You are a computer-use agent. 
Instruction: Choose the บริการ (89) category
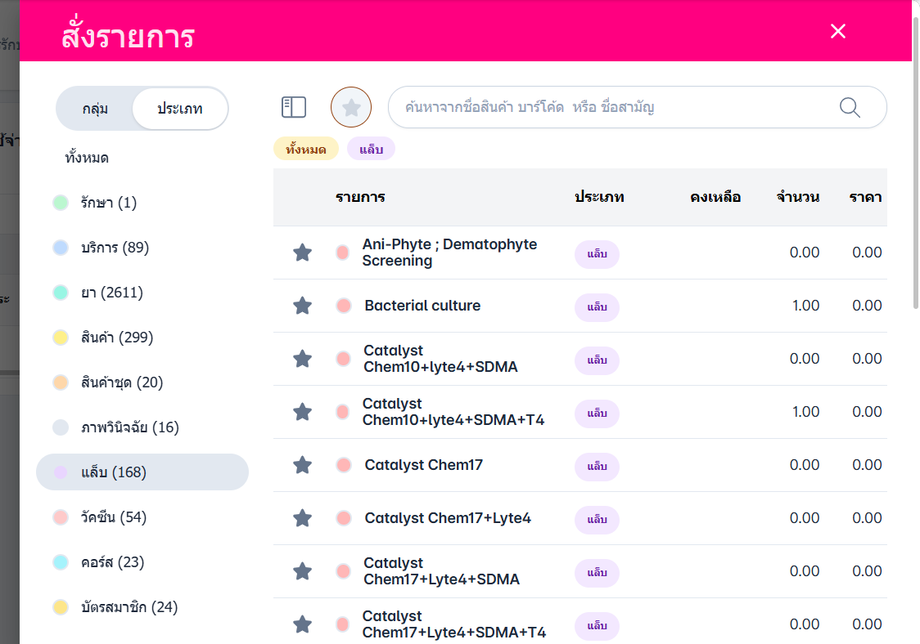point(115,247)
